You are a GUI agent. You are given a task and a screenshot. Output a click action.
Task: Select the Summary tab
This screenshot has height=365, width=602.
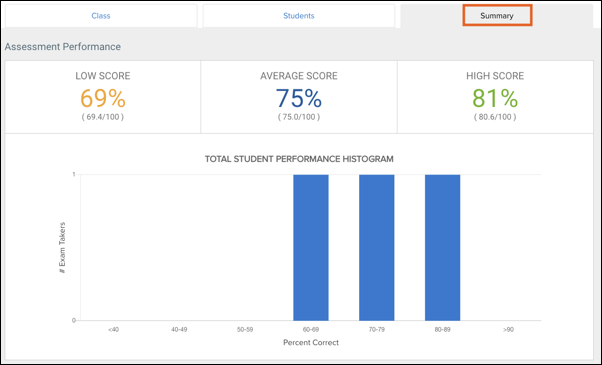(x=497, y=16)
